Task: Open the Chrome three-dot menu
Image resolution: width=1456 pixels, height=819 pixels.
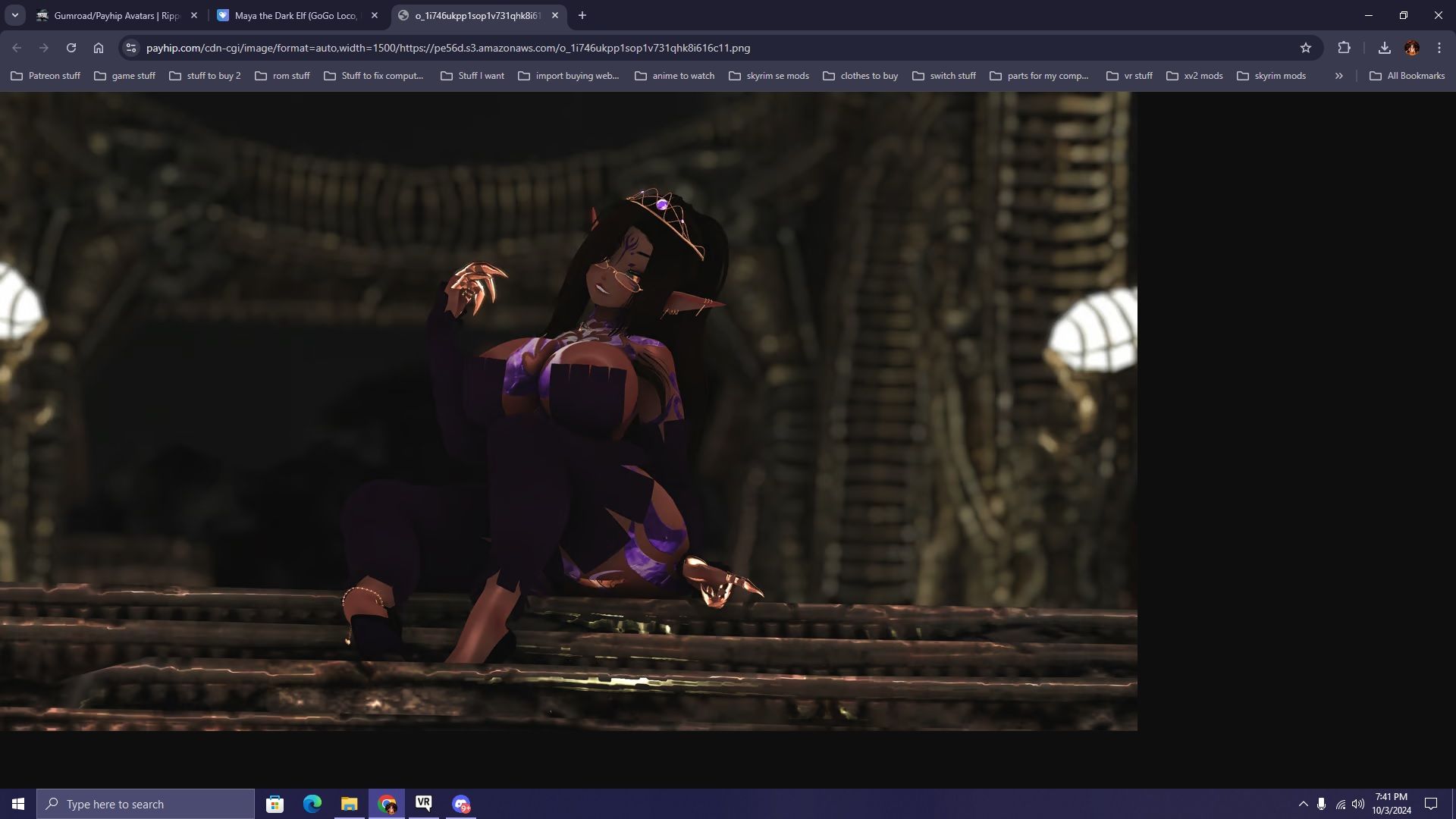Action: [1439, 48]
